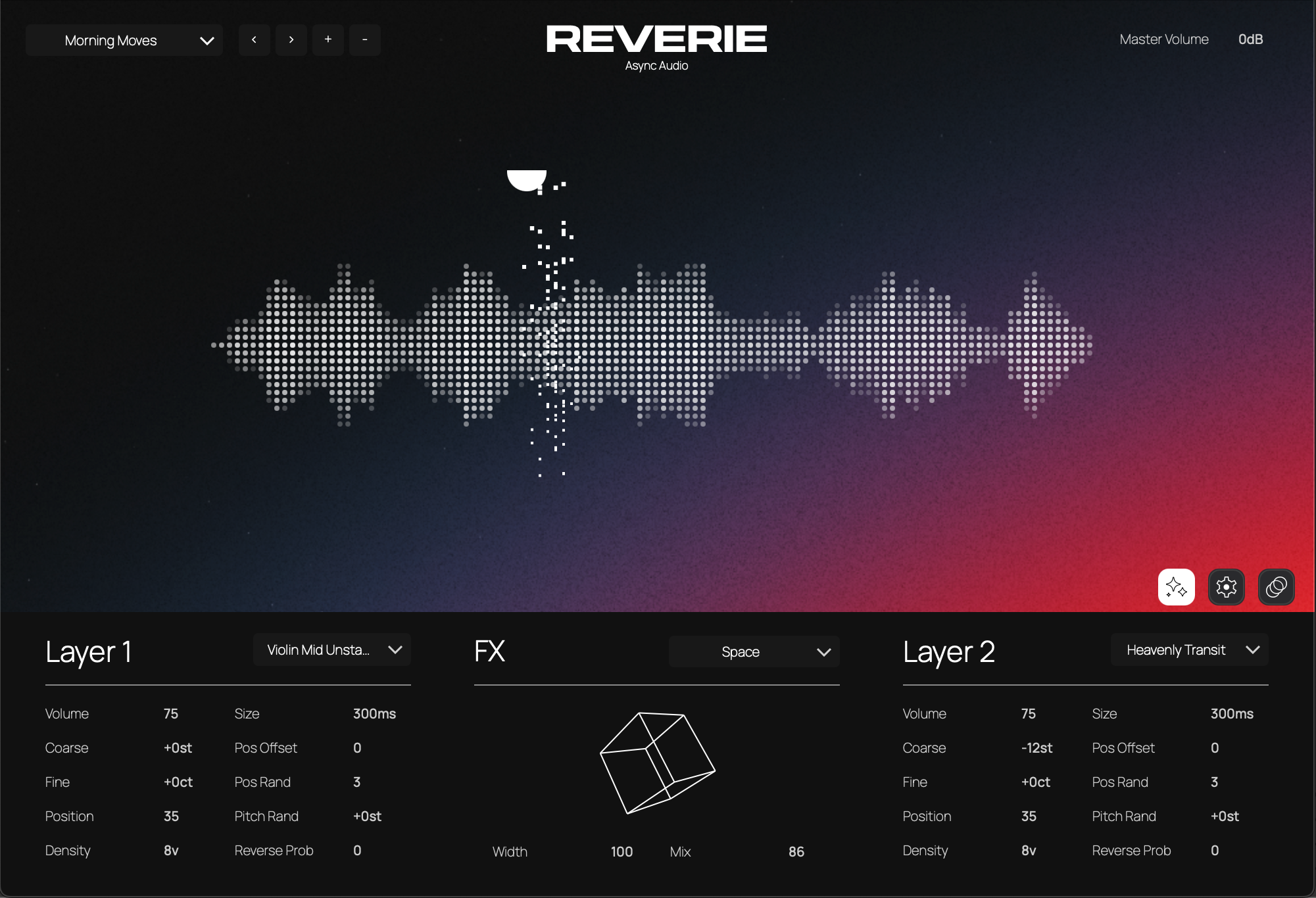Click the Master Volume 0dB value
Image resolution: width=1316 pixels, height=898 pixels.
click(x=1250, y=39)
